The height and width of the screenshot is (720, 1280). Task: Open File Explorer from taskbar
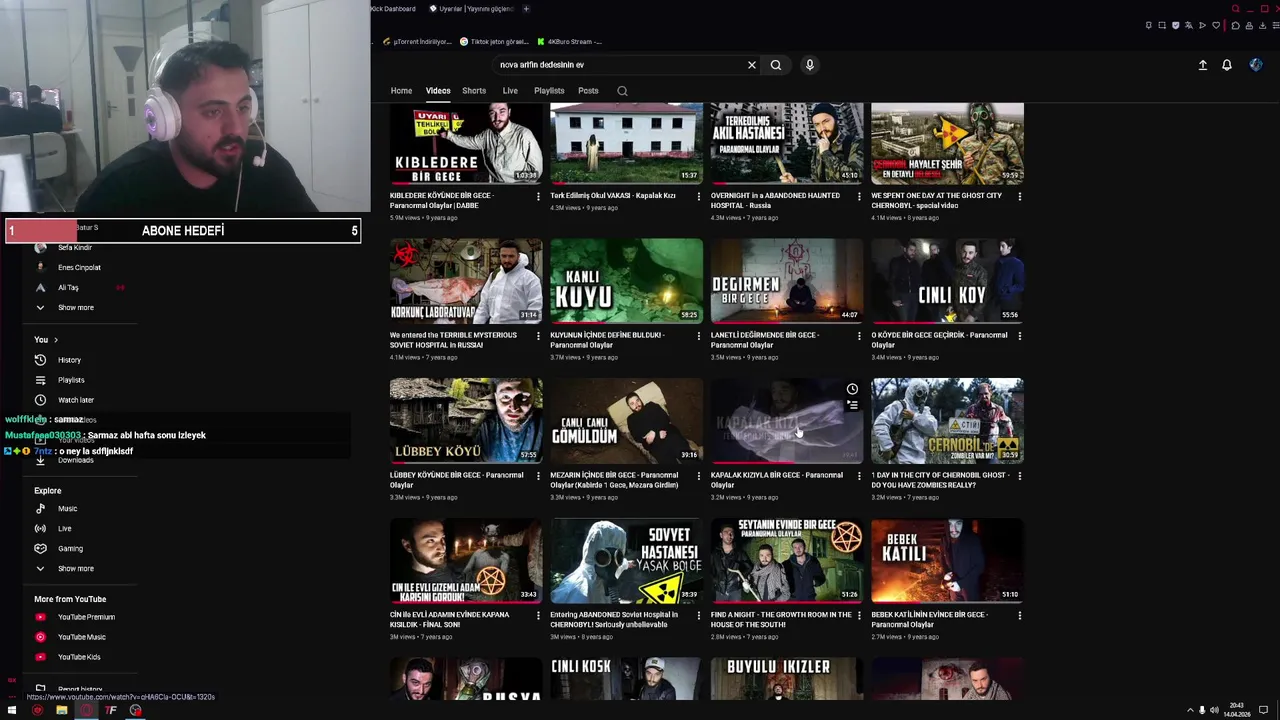[61, 710]
